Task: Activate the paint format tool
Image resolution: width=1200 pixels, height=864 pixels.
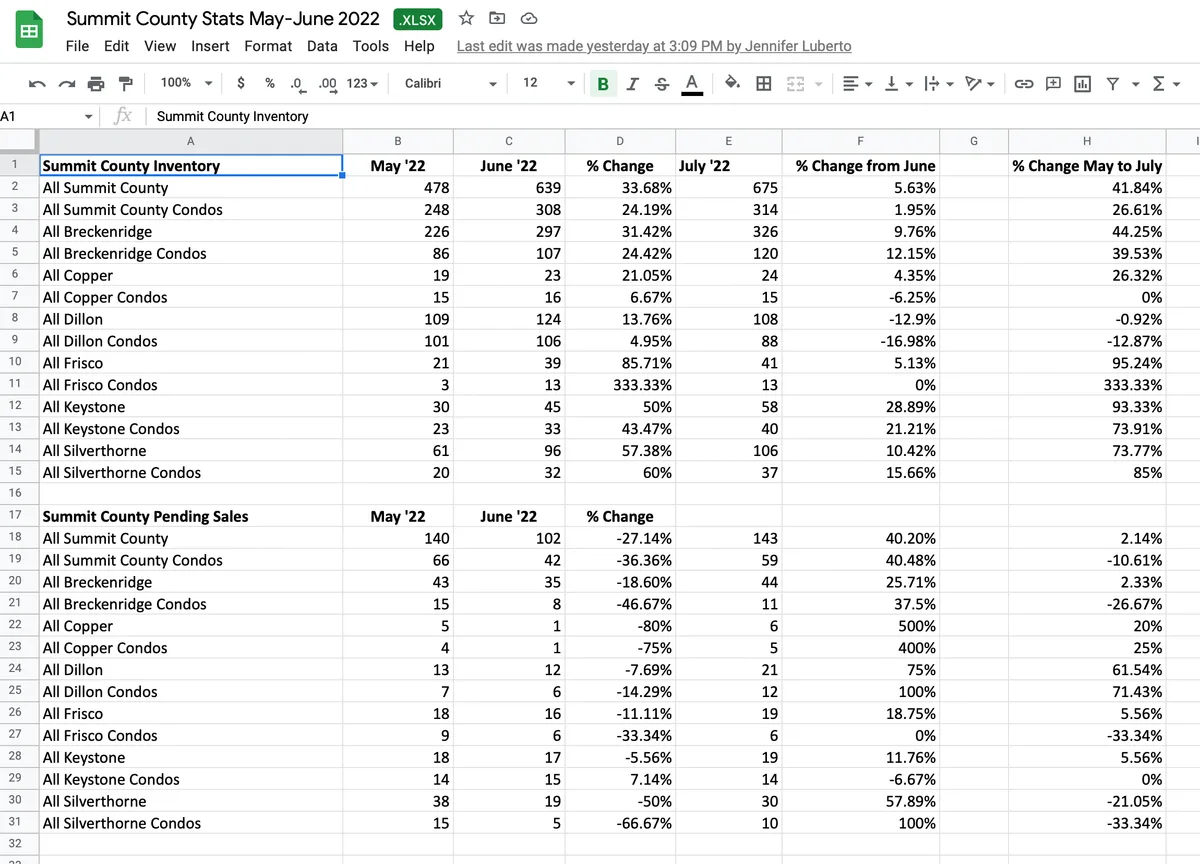Action: 125,83
